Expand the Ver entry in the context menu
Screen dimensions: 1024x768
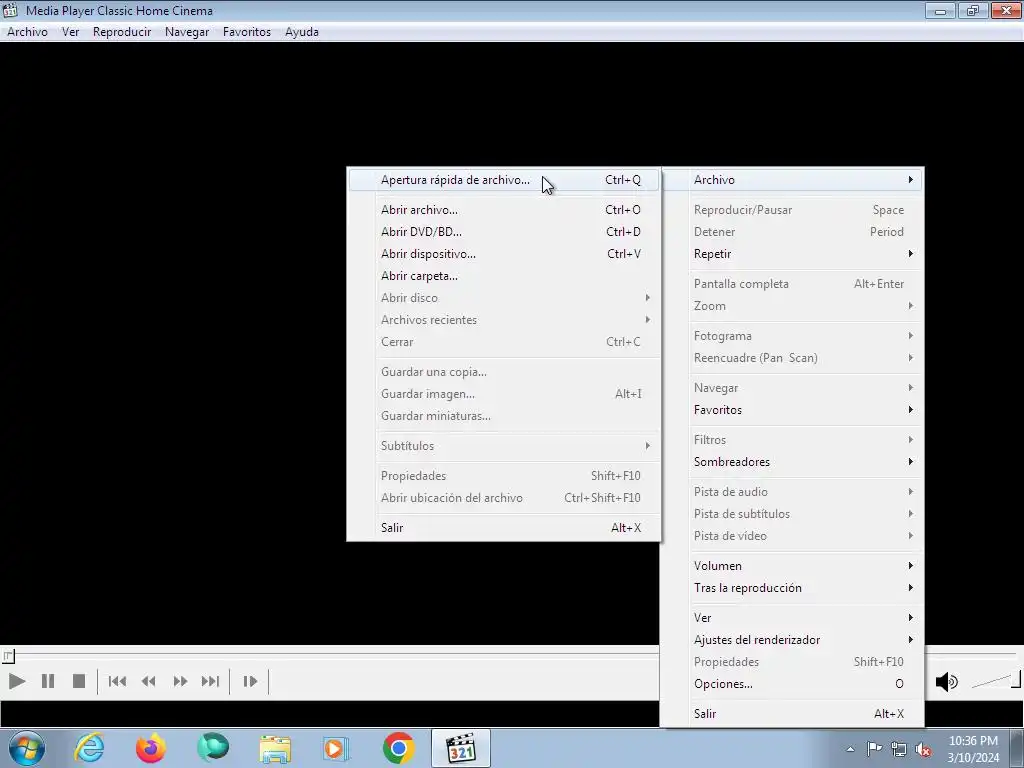coord(792,618)
